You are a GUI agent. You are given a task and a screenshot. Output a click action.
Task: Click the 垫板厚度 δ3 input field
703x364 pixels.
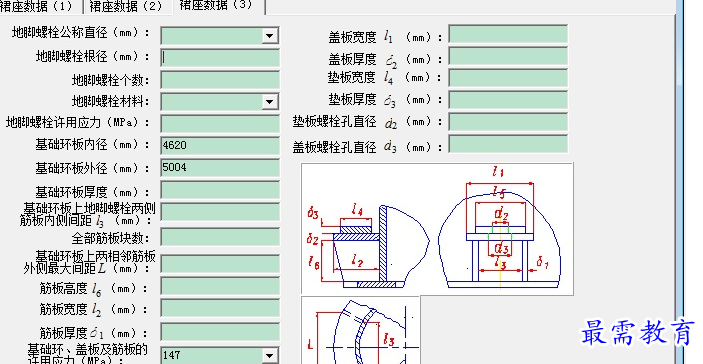(508, 100)
